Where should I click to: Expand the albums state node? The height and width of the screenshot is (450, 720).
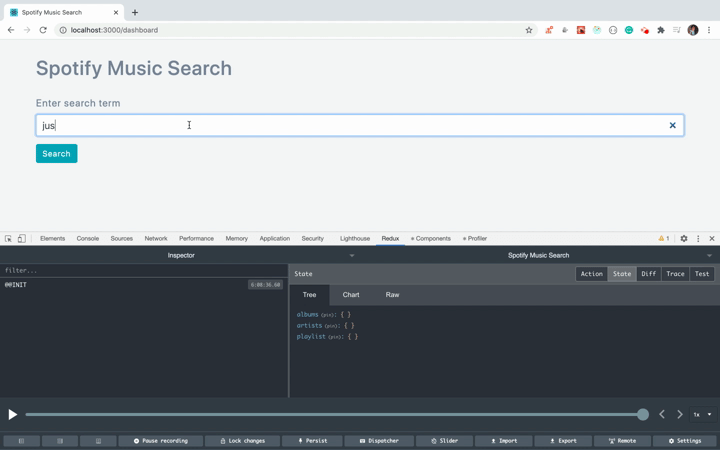click(307, 315)
